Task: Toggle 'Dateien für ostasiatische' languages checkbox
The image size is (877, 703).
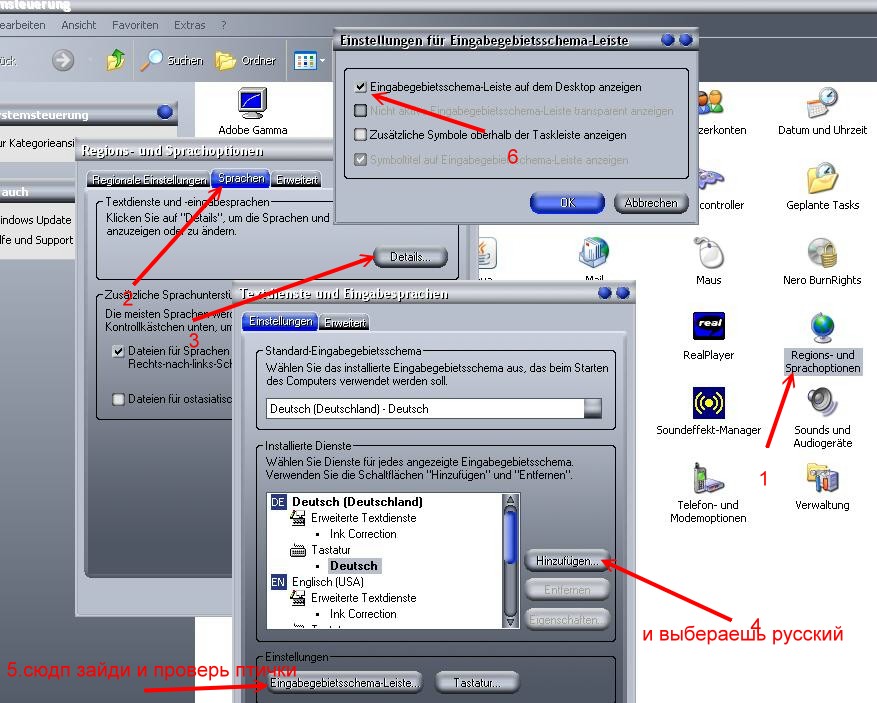Action: (118, 399)
